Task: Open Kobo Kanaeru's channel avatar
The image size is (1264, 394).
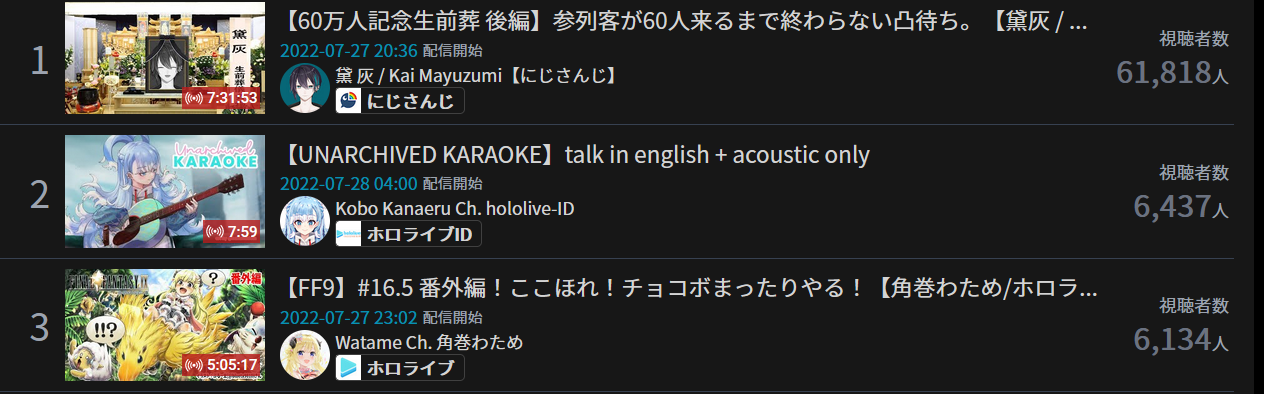Action: coord(305,221)
